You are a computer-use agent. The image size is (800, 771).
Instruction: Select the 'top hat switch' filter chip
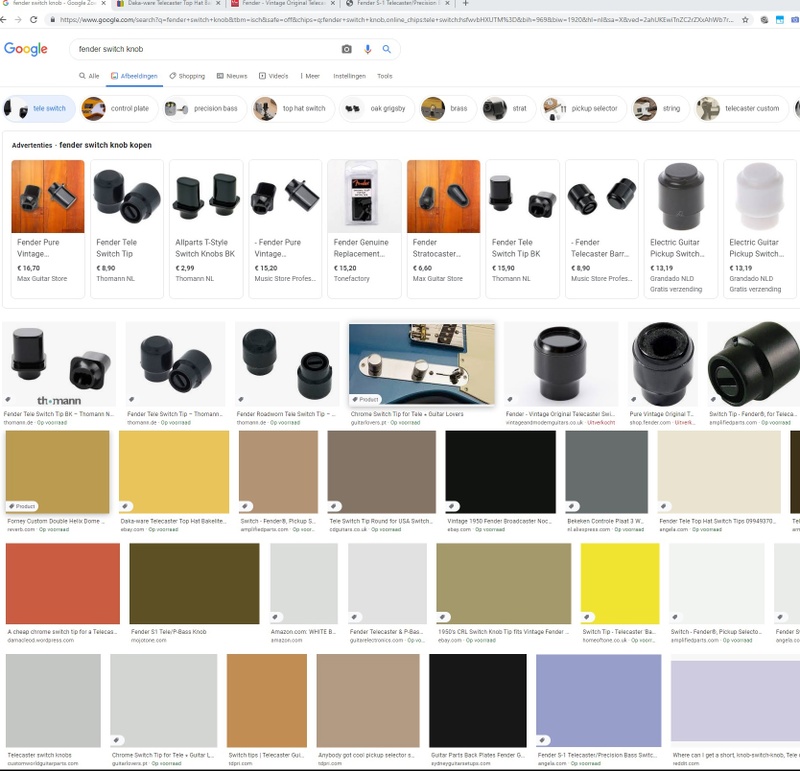[x=293, y=108]
